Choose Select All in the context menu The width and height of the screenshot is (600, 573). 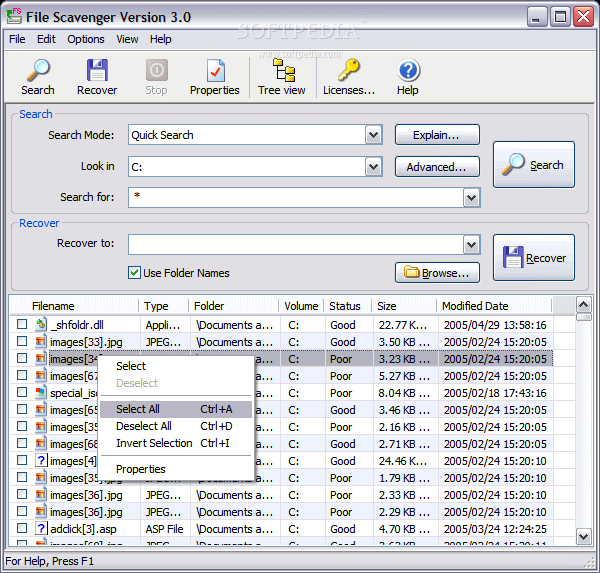tap(176, 409)
